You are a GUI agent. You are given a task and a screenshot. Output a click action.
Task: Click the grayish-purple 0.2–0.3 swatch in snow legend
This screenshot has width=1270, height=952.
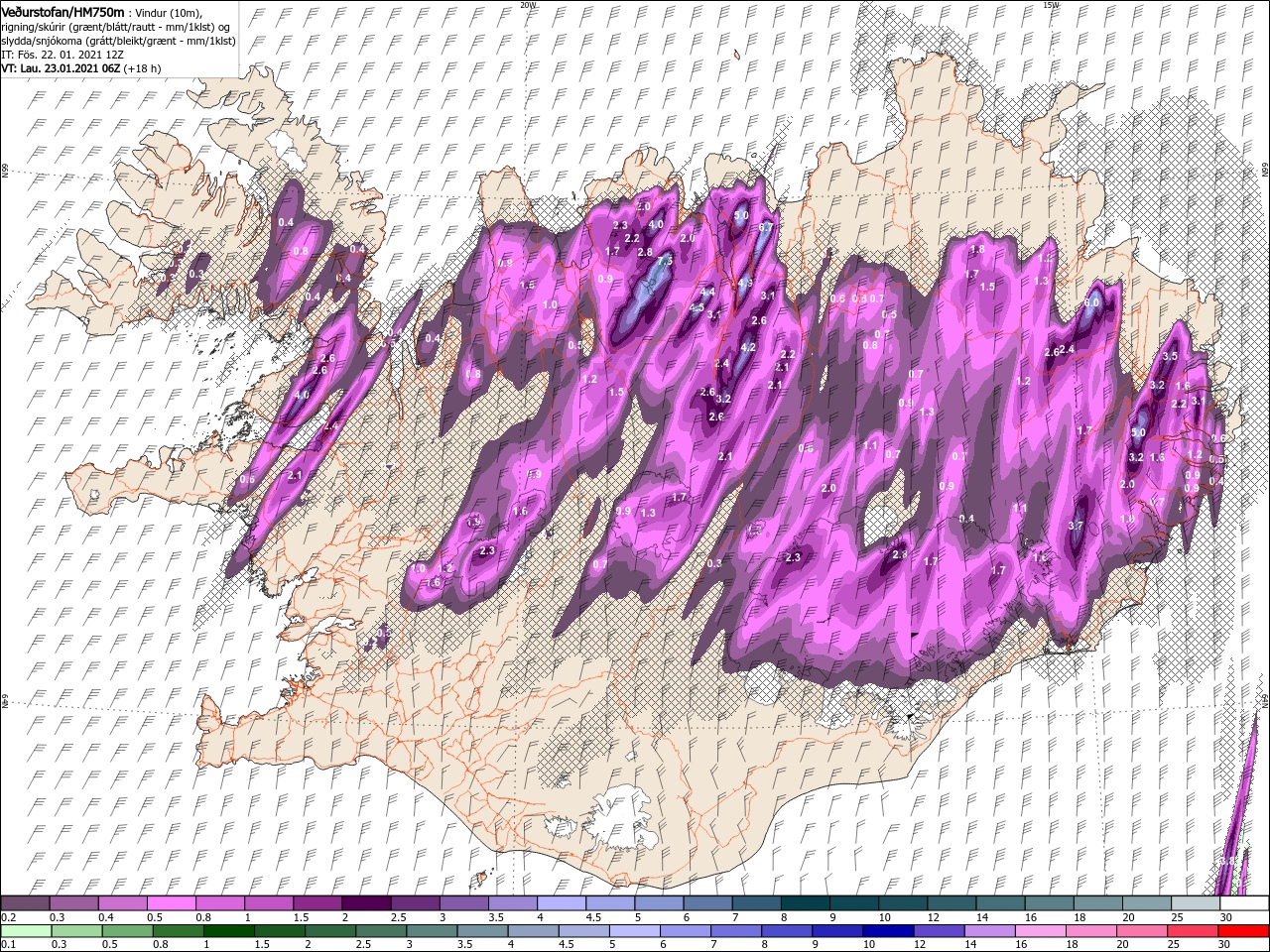pyautogui.click(x=25, y=903)
